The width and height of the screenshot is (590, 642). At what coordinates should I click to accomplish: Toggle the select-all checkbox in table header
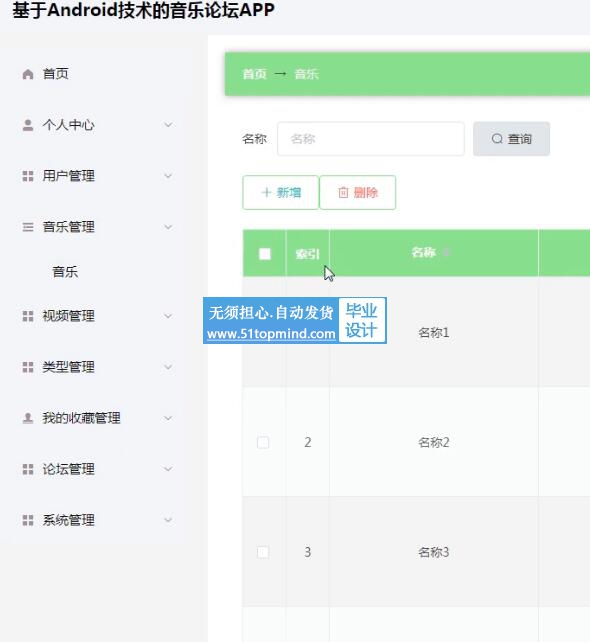click(265, 254)
